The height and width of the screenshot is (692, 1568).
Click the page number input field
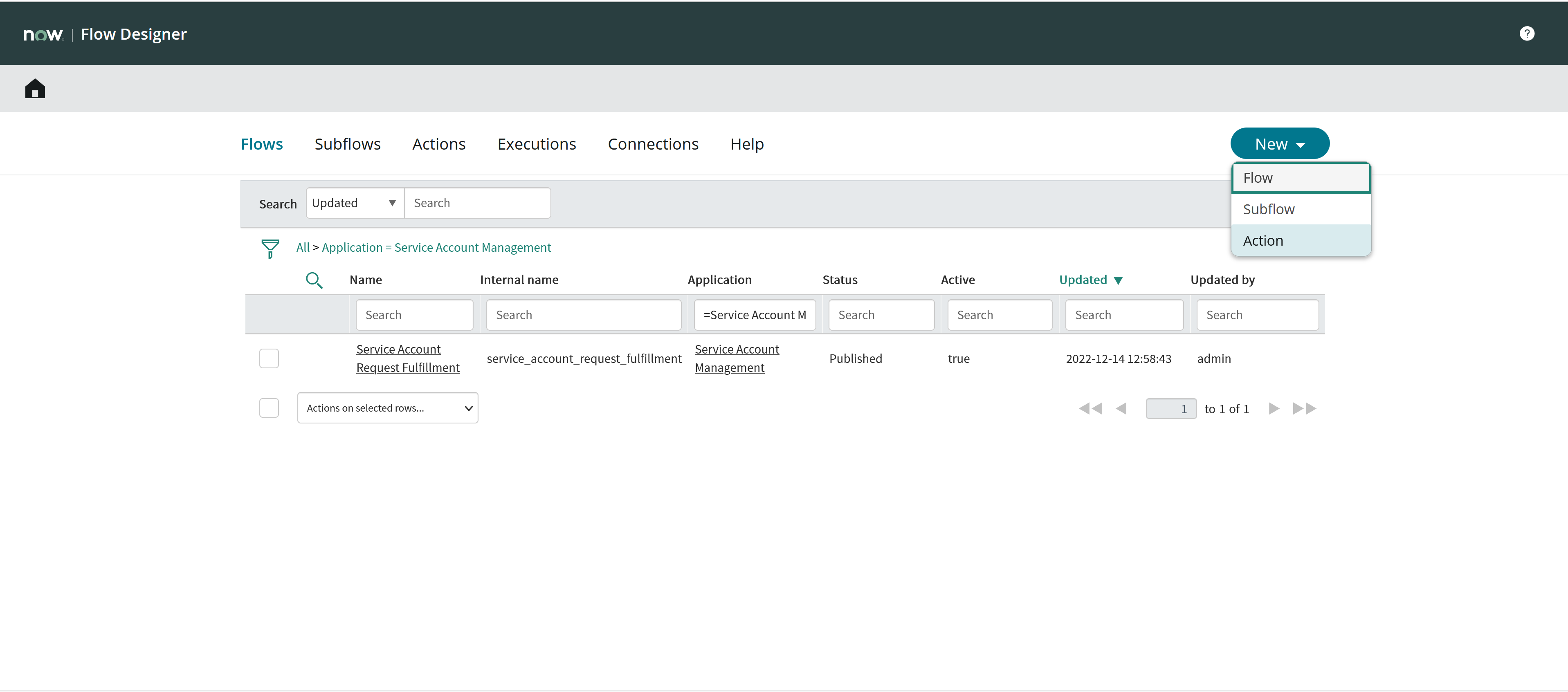tap(1170, 408)
